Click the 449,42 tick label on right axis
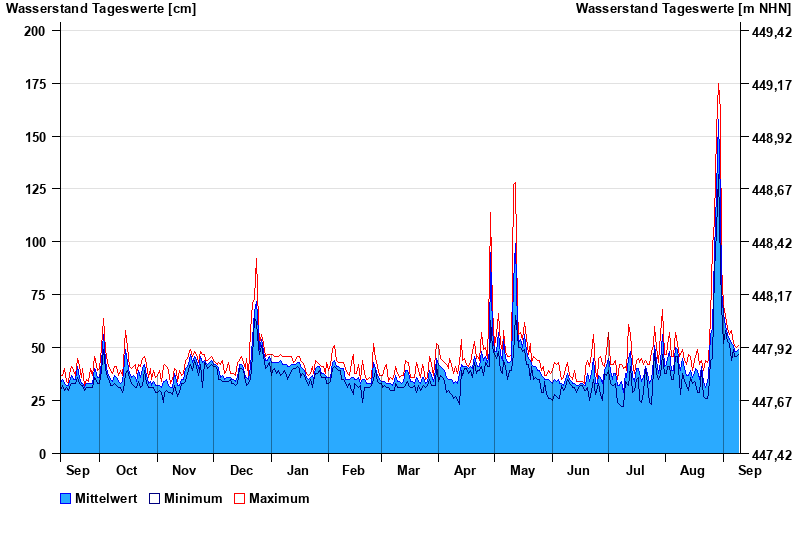800x550 pixels. (x=771, y=32)
